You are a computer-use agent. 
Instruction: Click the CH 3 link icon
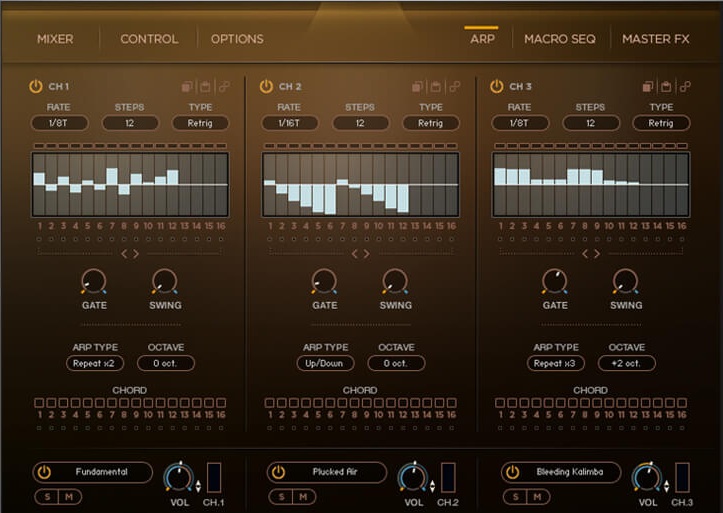click(x=685, y=87)
